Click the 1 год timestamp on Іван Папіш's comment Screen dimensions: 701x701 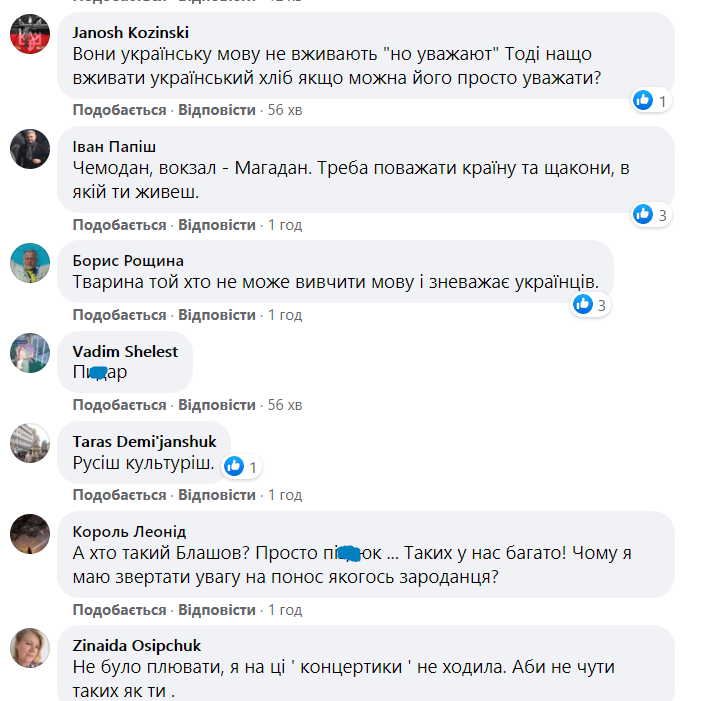pos(285,225)
